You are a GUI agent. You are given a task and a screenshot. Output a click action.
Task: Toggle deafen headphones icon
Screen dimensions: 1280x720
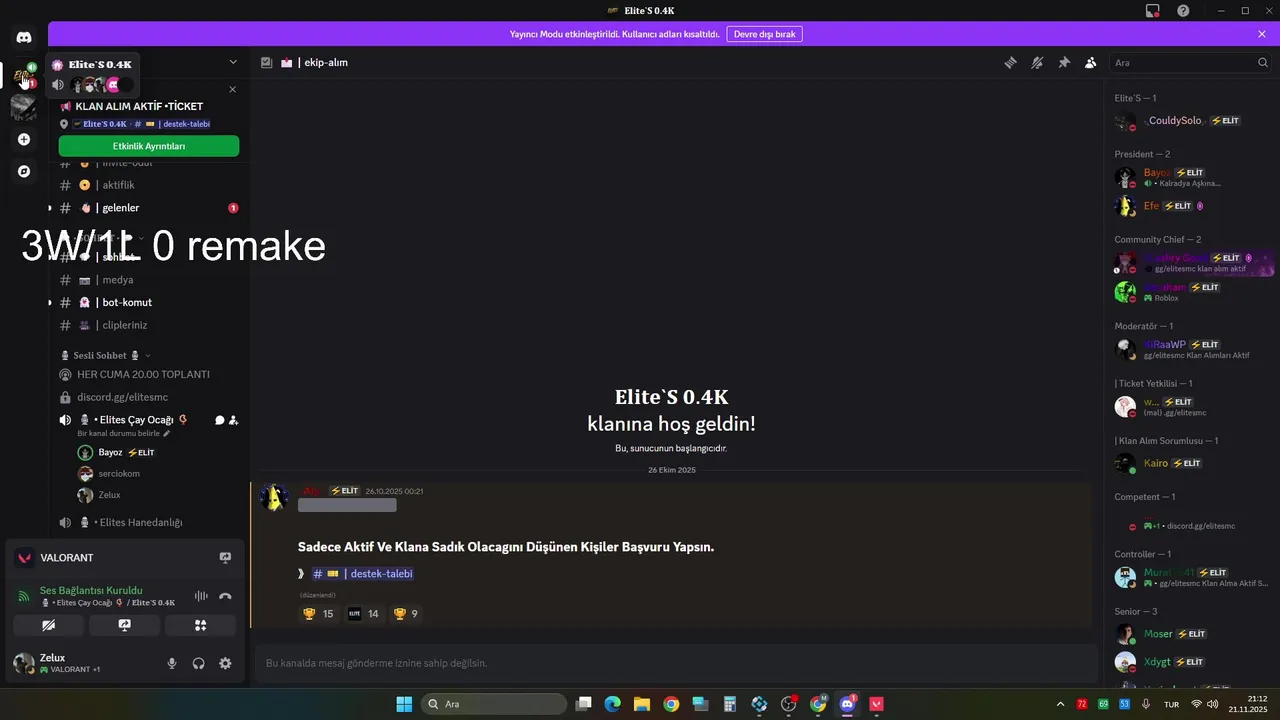click(199, 663)
